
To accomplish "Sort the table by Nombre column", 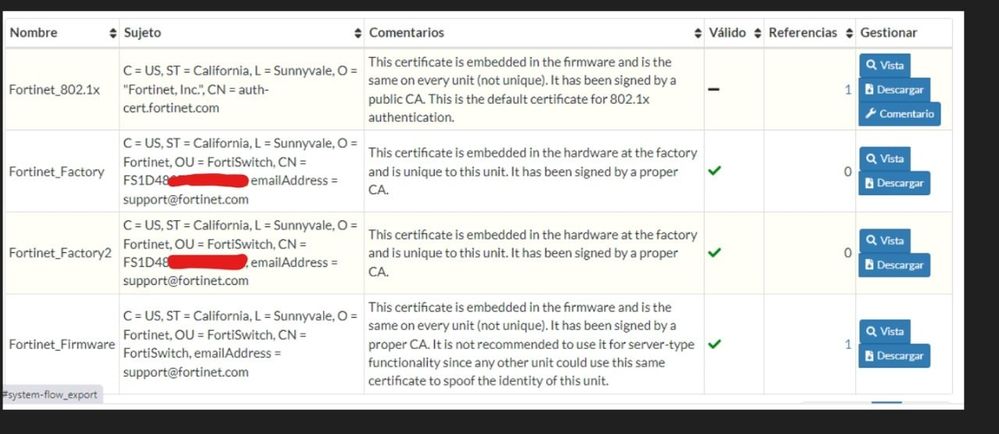I will coord(34,33).
